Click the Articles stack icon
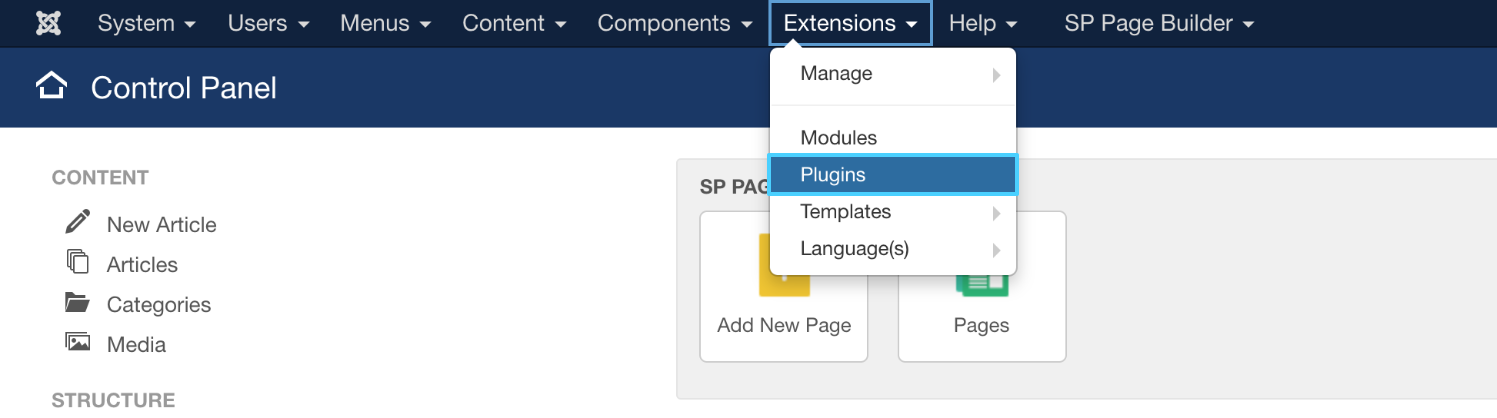This screenshot has height=418, width=1497. pyautogui.click(x=77, y=263)
